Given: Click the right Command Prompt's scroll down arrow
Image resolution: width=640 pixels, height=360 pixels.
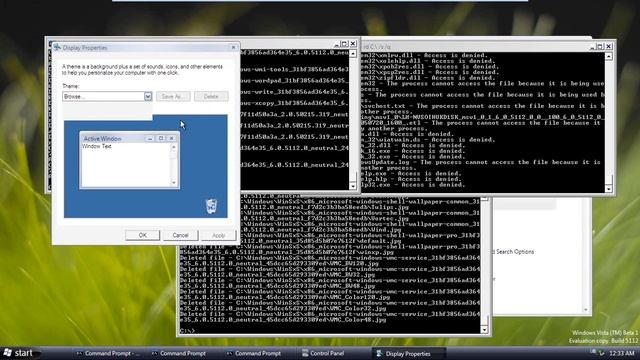Looking at the screenshot, I should coord(609,189).
